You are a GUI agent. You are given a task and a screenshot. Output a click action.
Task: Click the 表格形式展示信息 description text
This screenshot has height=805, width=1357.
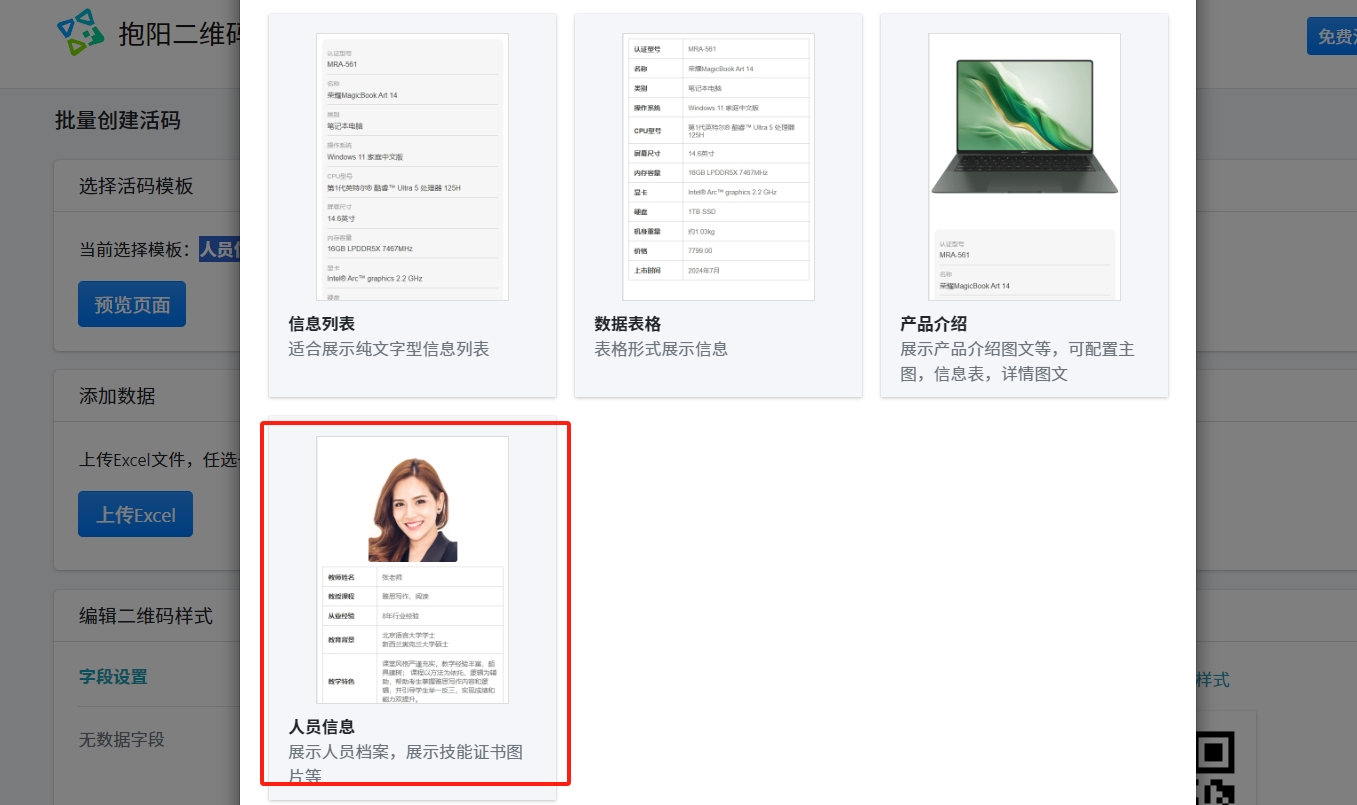point(661,349)
